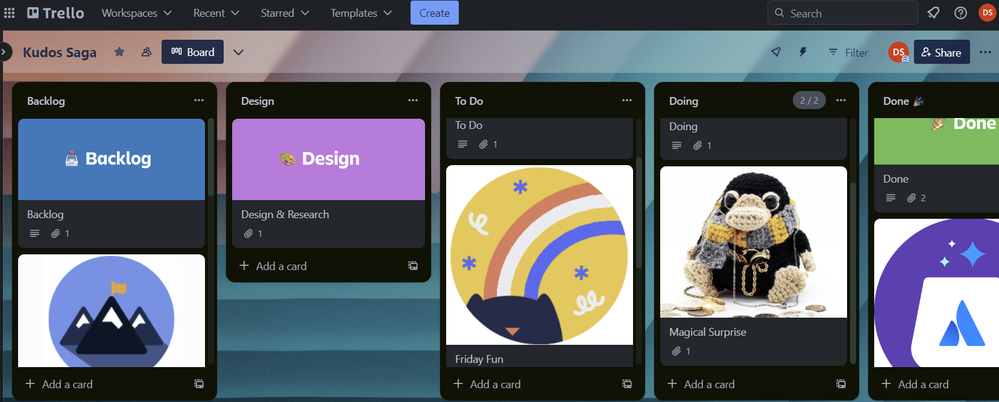The height and width of the screenshot is (402, 999).
Task: Click the Share button
Action: (942, 52)
